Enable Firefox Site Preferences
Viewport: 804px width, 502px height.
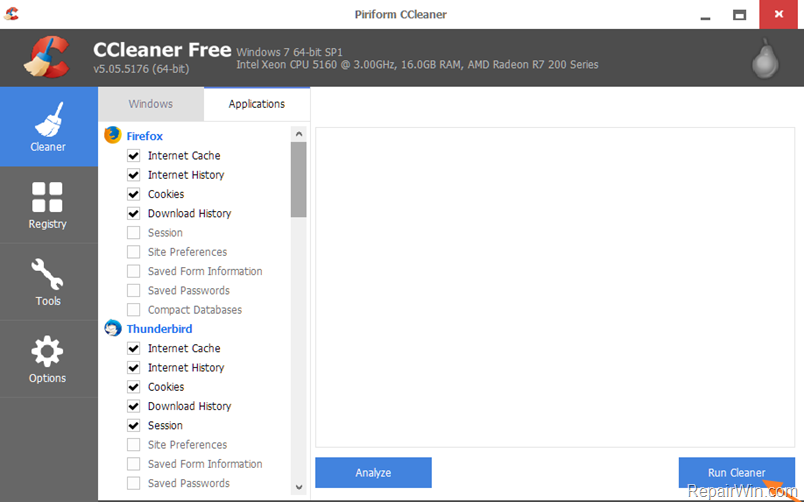133,252
